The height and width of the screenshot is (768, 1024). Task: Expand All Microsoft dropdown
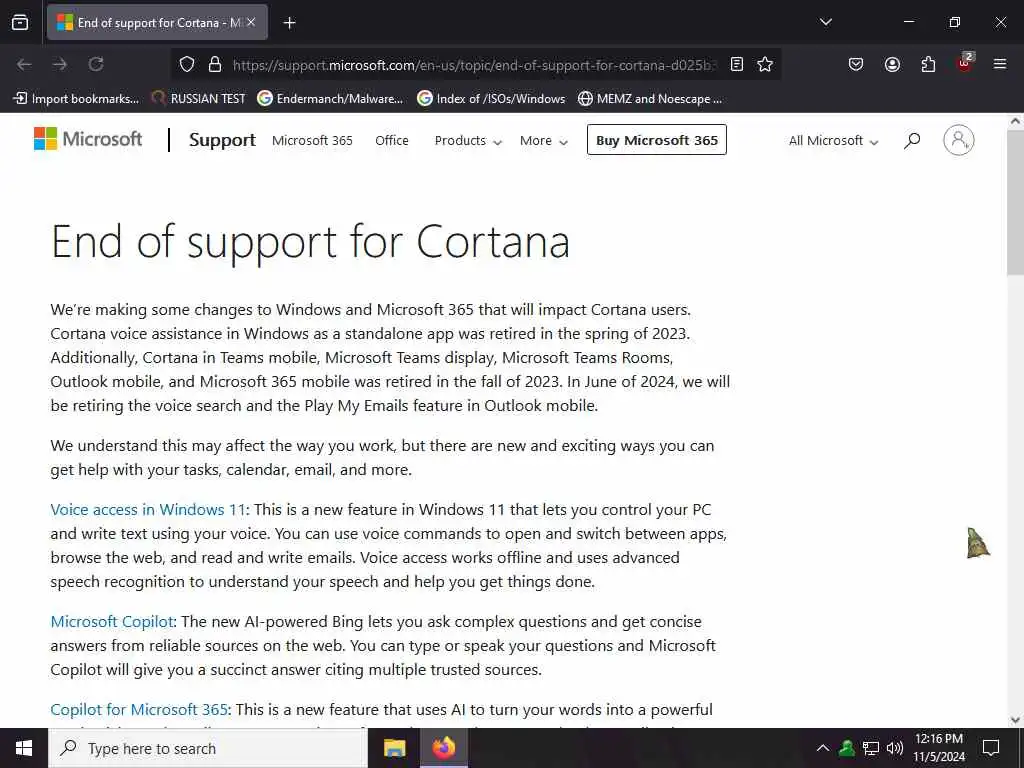pyautogui.click(x=833, y=140)
